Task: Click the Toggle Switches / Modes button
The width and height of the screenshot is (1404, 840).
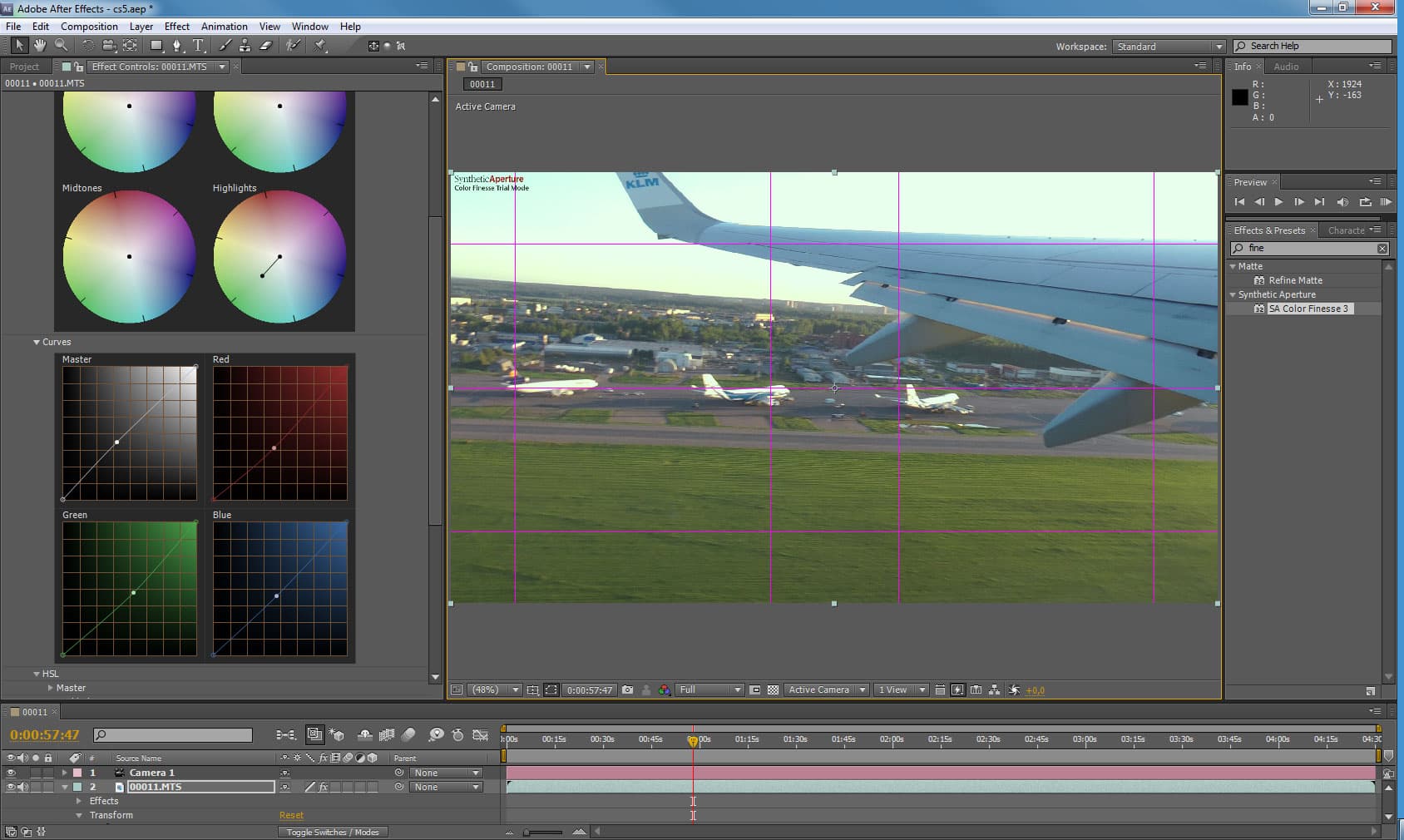Action: point(333,832)
